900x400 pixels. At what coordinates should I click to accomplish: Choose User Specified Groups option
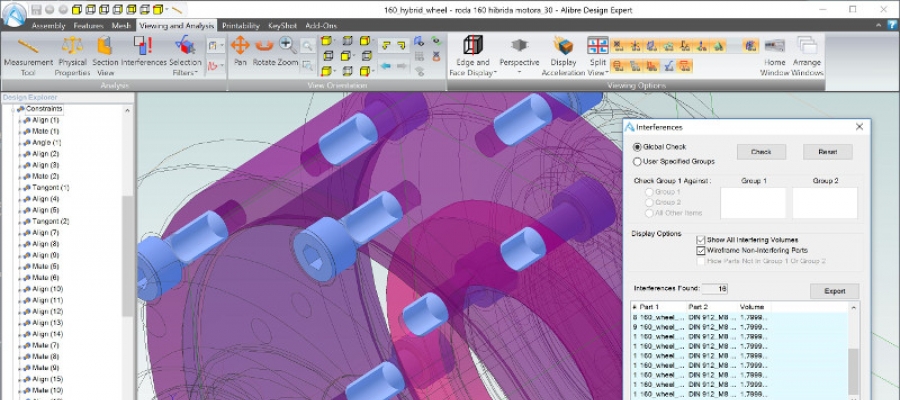637,161
